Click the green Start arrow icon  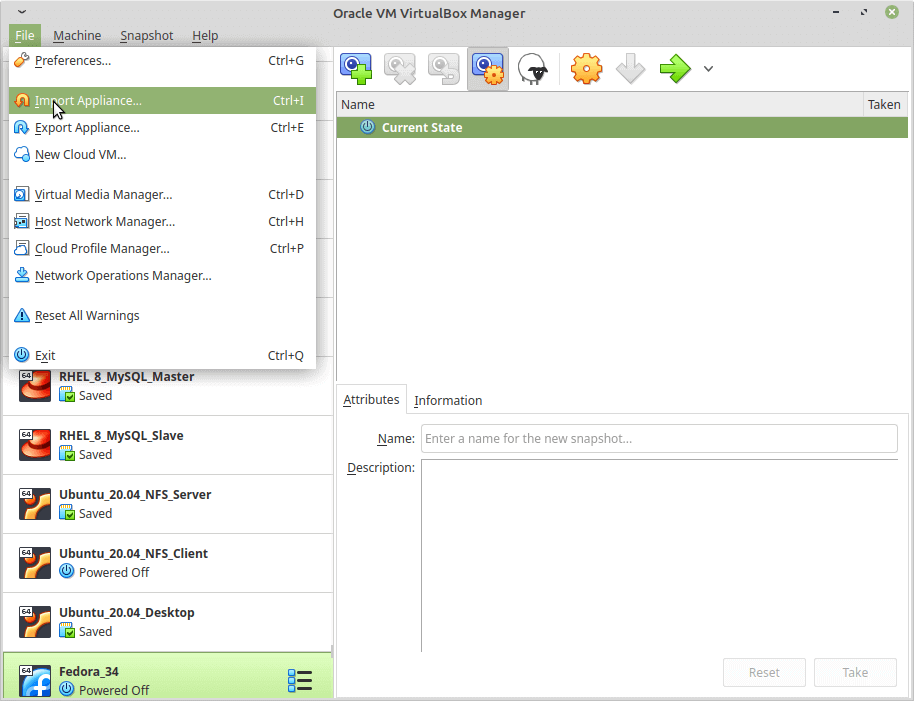[675, 69]
